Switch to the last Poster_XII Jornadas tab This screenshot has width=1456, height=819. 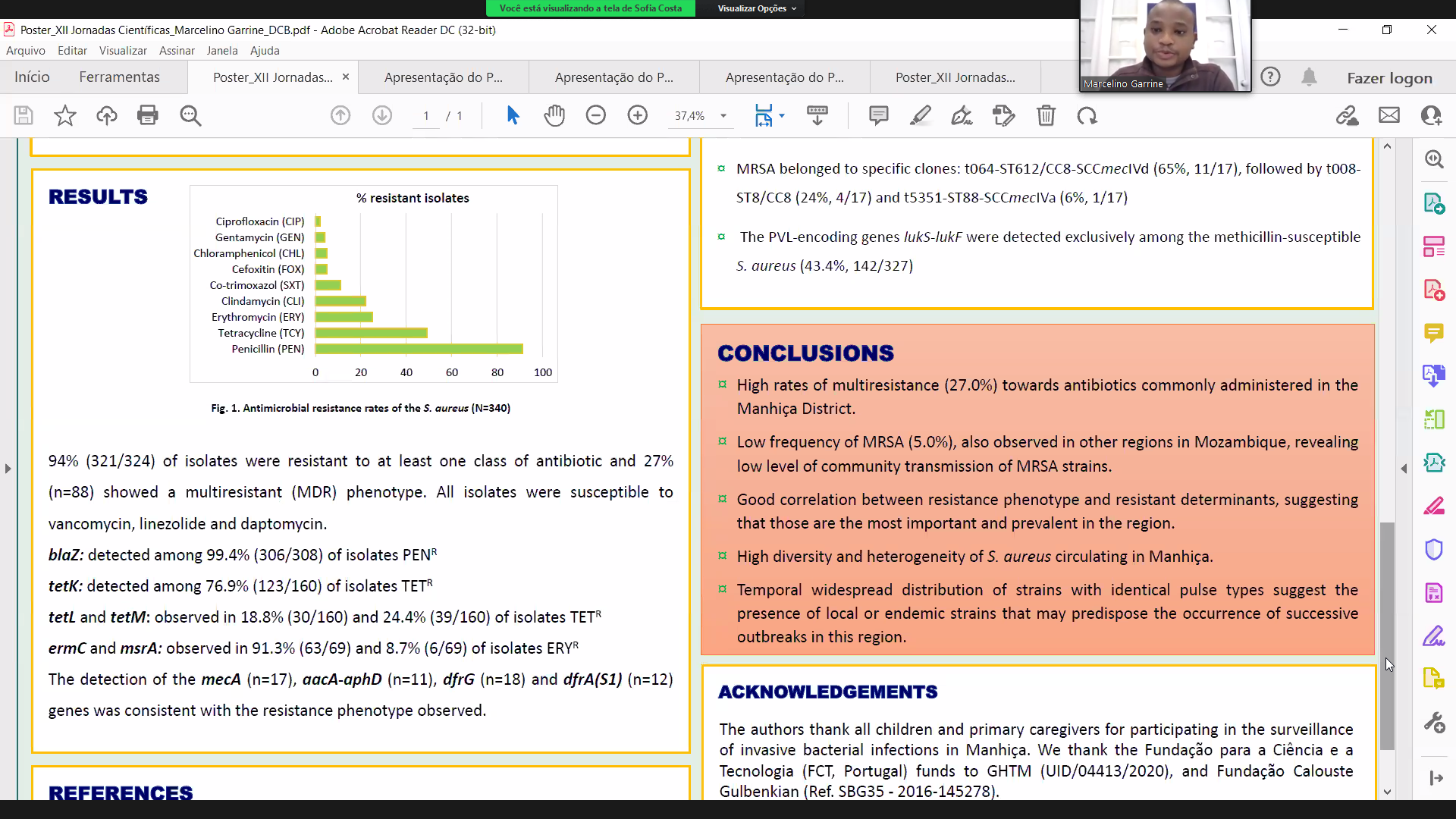(x=955, y=77)
